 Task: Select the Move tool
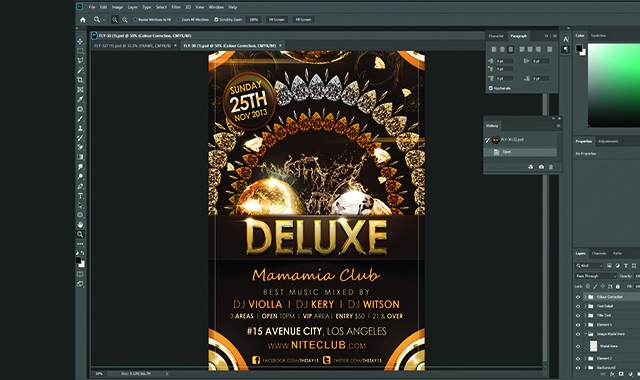[x=80, y=42]
